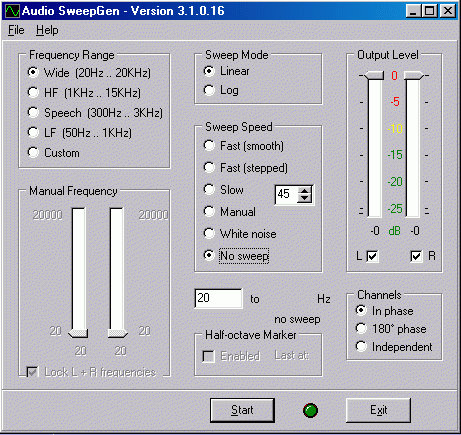Click the Start button
461x435 pixels.
[242, 410]
